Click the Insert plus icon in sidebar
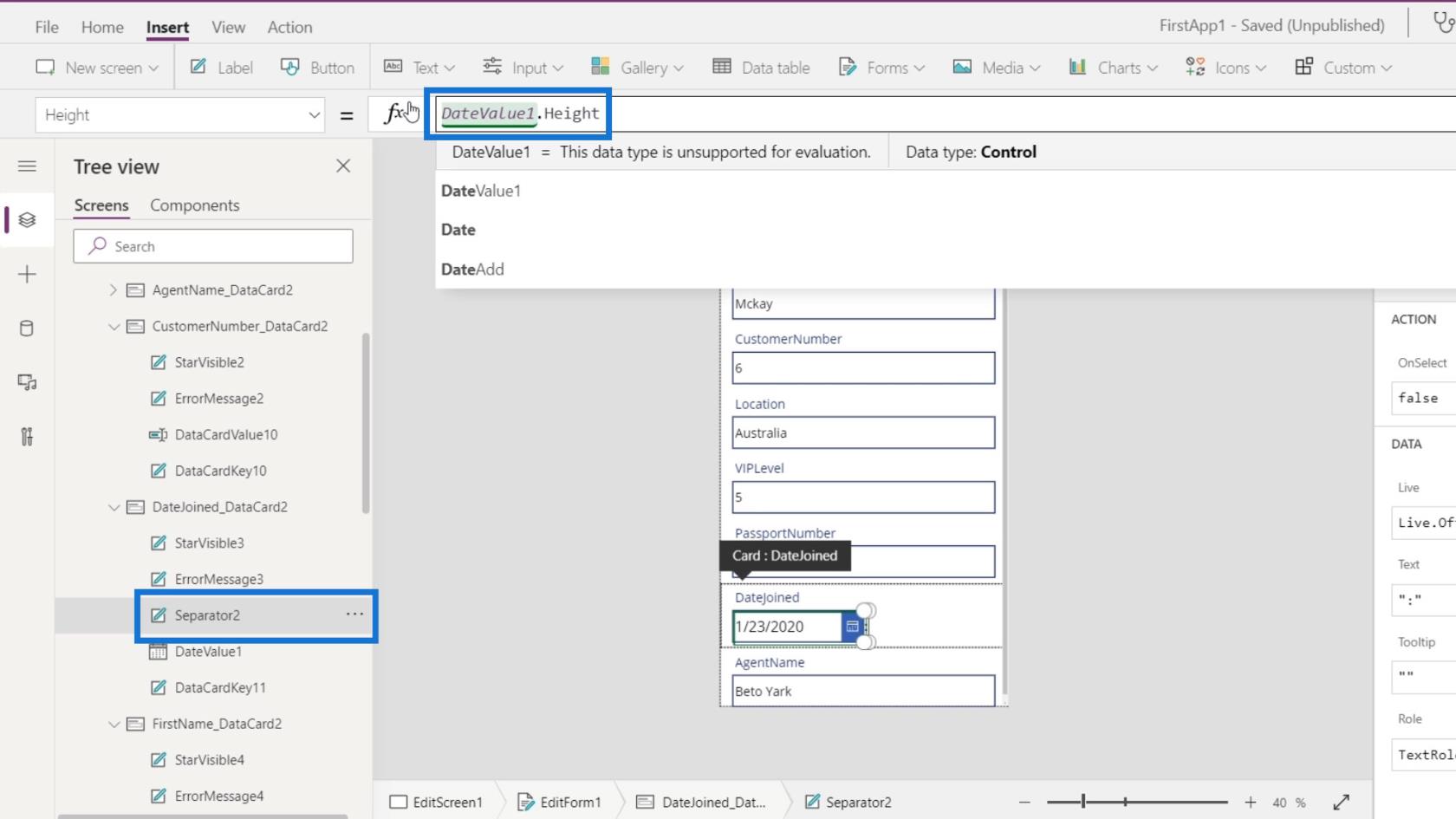Viewport: 1456px width, 819px height. (x=27, y=275)
